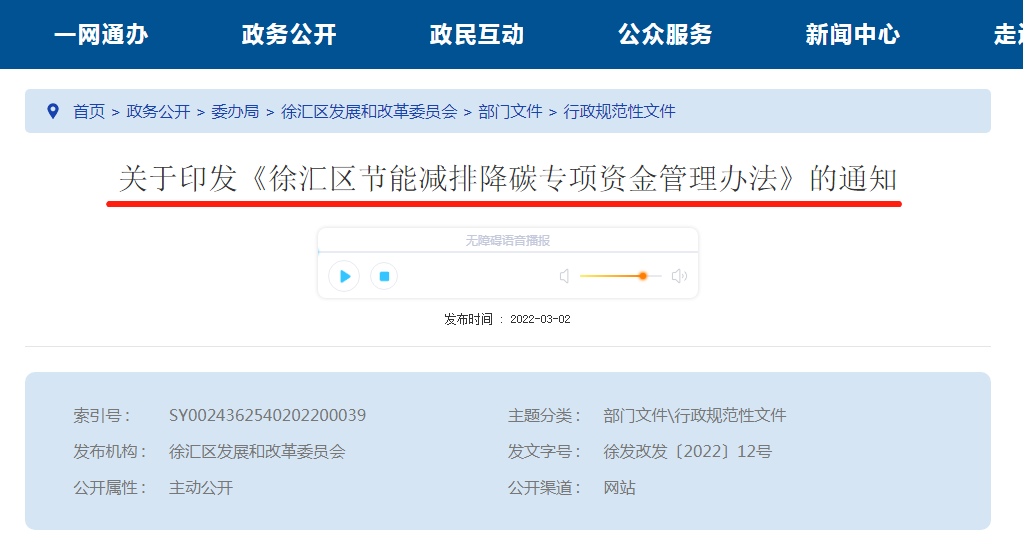Click the low-volume speaker icon
This screenshot has height=540, width=1023.
tap(564, 276)
